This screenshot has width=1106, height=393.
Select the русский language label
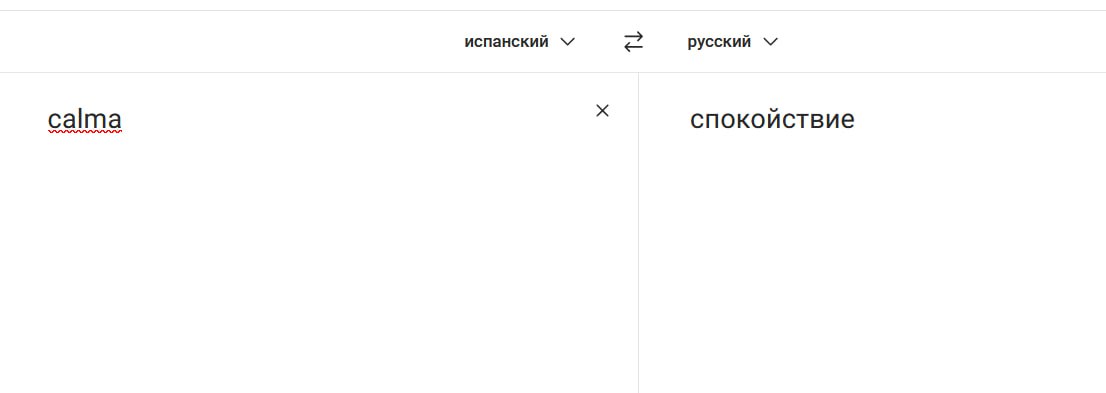point(719,42)
